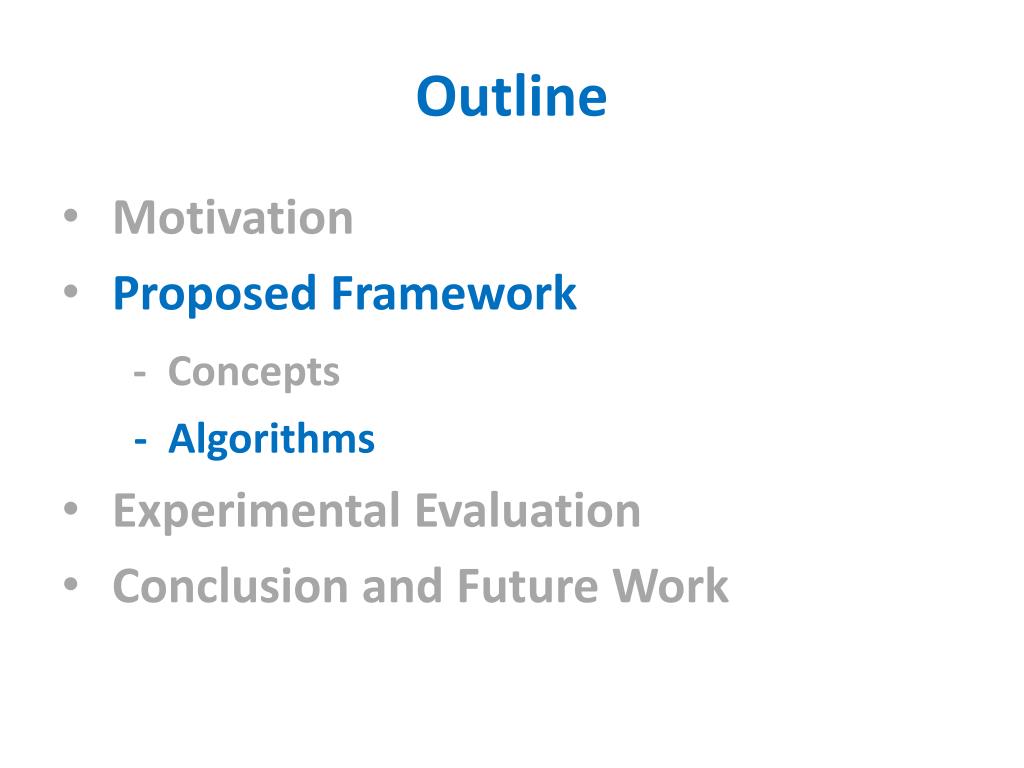The height and width of the screenshot is (768, 1024).
Task: Click the gray dash before Concepts
Action: coord(140,374)
